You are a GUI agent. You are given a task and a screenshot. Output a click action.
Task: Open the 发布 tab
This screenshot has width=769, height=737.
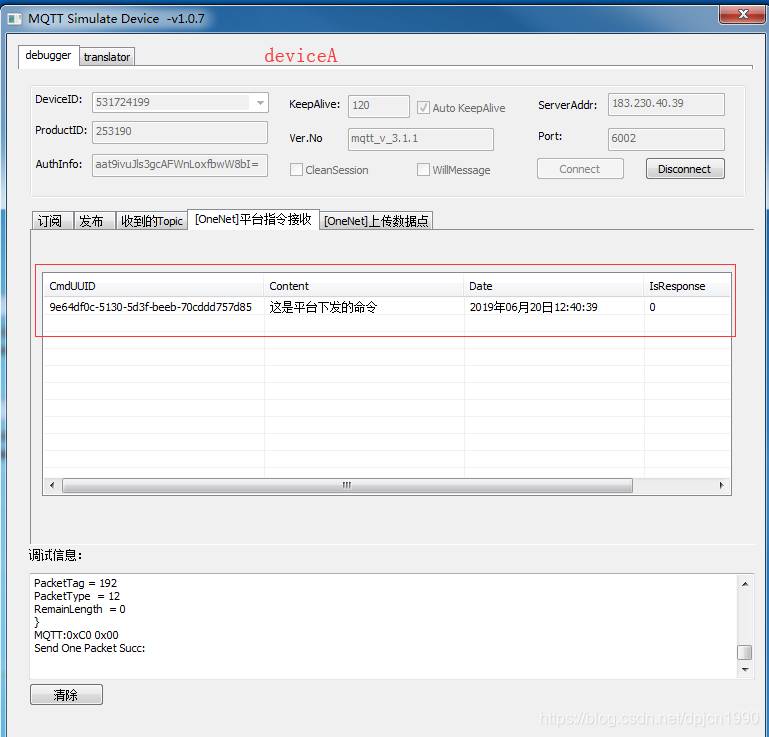(x=94, y=221)
